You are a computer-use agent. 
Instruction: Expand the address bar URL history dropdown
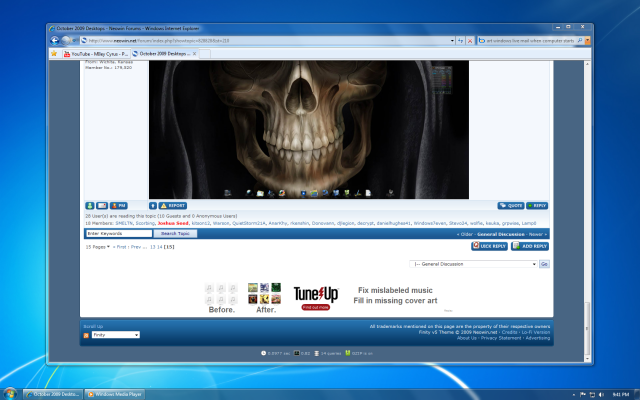[452, 41]
